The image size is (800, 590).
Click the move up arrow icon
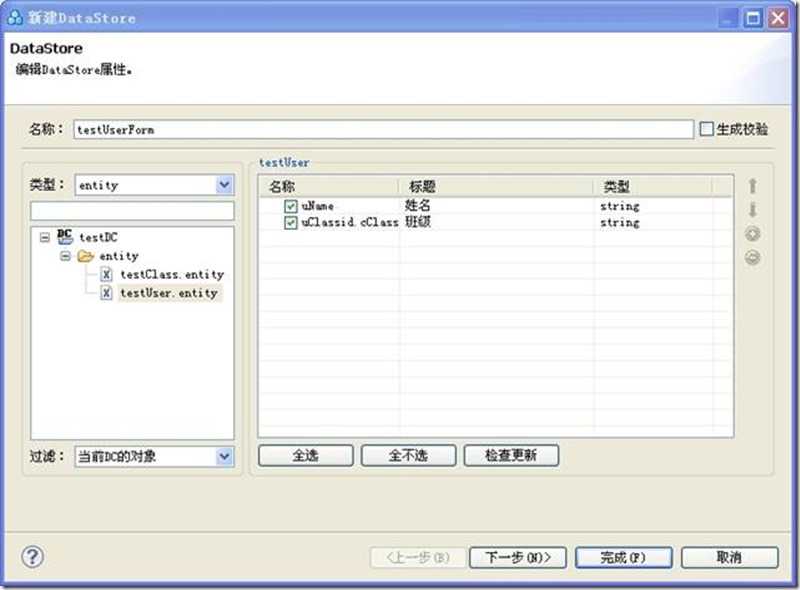click(752, 186)
